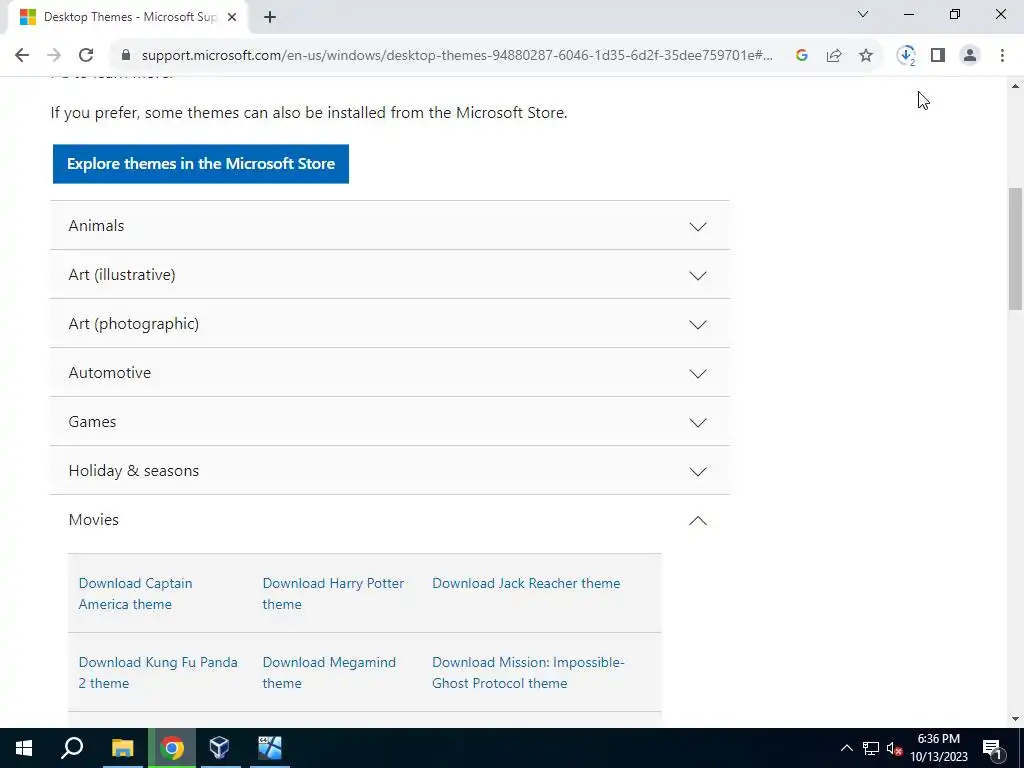This screenshot has height=768, width=1024.
Task: Open the downloads extension icon
Action: click(906, 56)
